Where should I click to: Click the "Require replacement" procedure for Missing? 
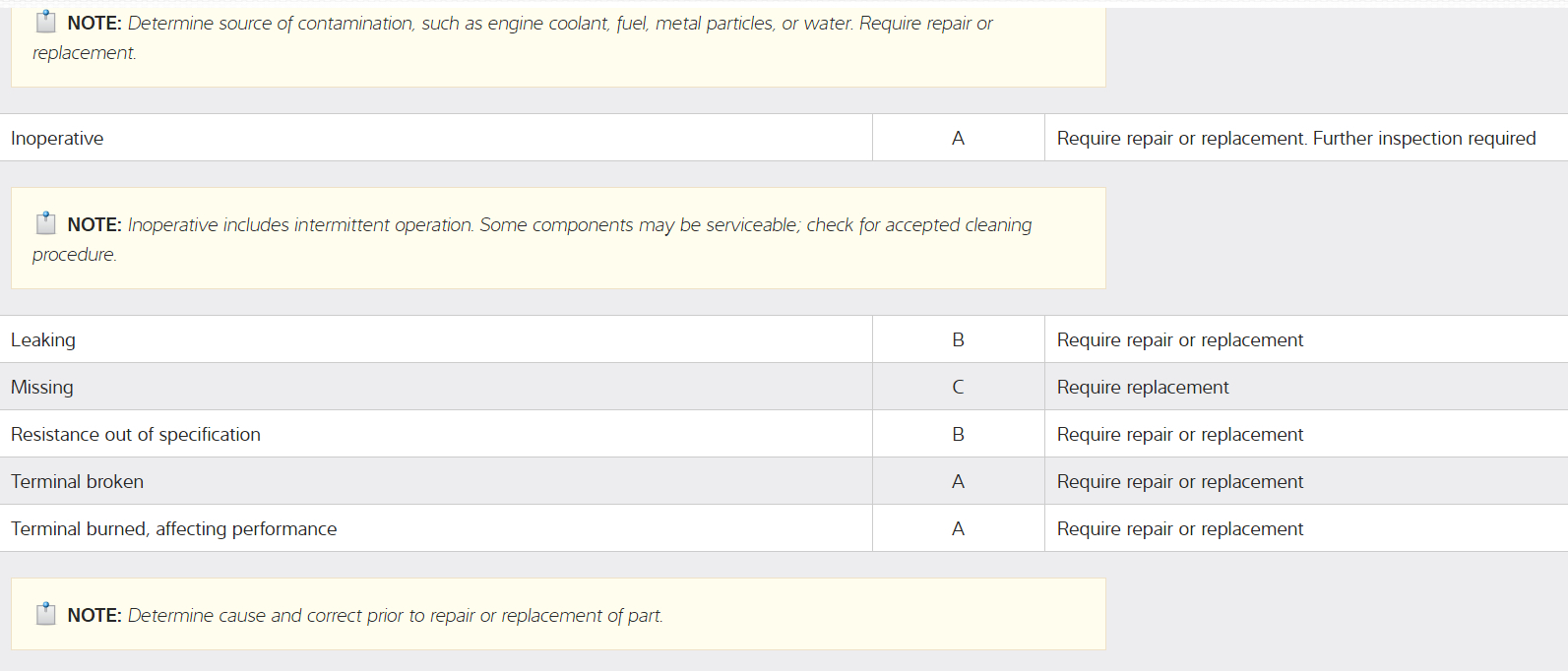(1143, 388)
